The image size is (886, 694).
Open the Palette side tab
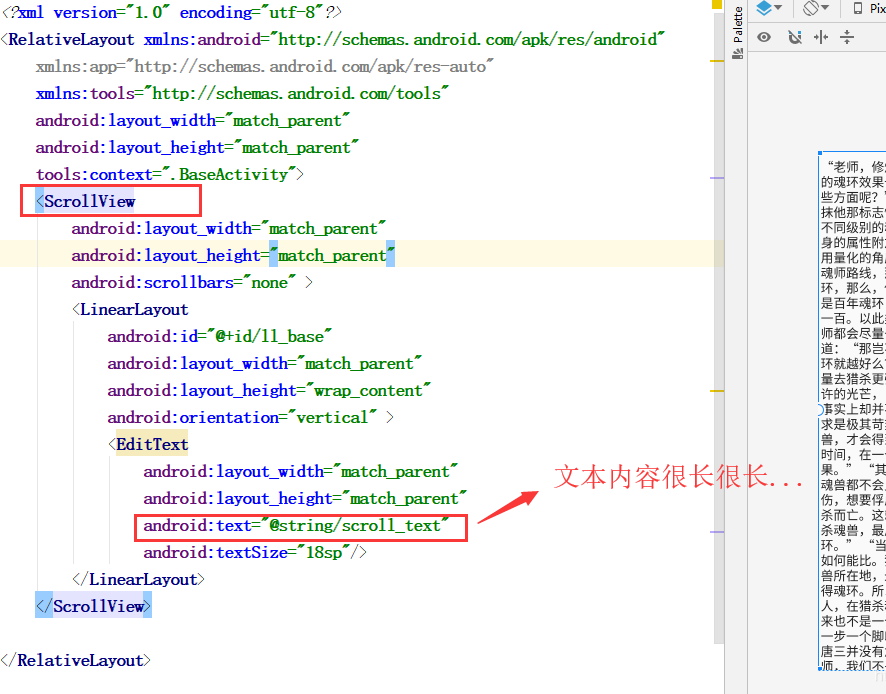tap(737, 32)
